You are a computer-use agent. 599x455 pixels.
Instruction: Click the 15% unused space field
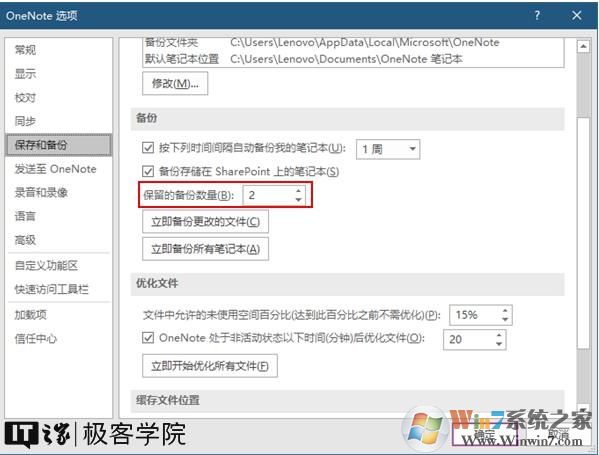pos(475,315)
